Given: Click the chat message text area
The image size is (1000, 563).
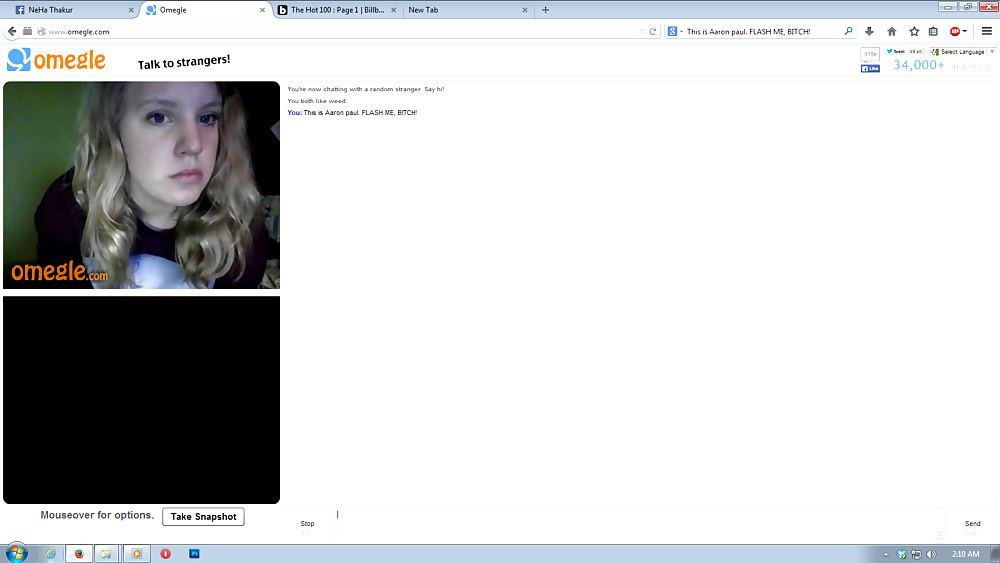Looking at the screenshot, I should [x=638, y=525].
